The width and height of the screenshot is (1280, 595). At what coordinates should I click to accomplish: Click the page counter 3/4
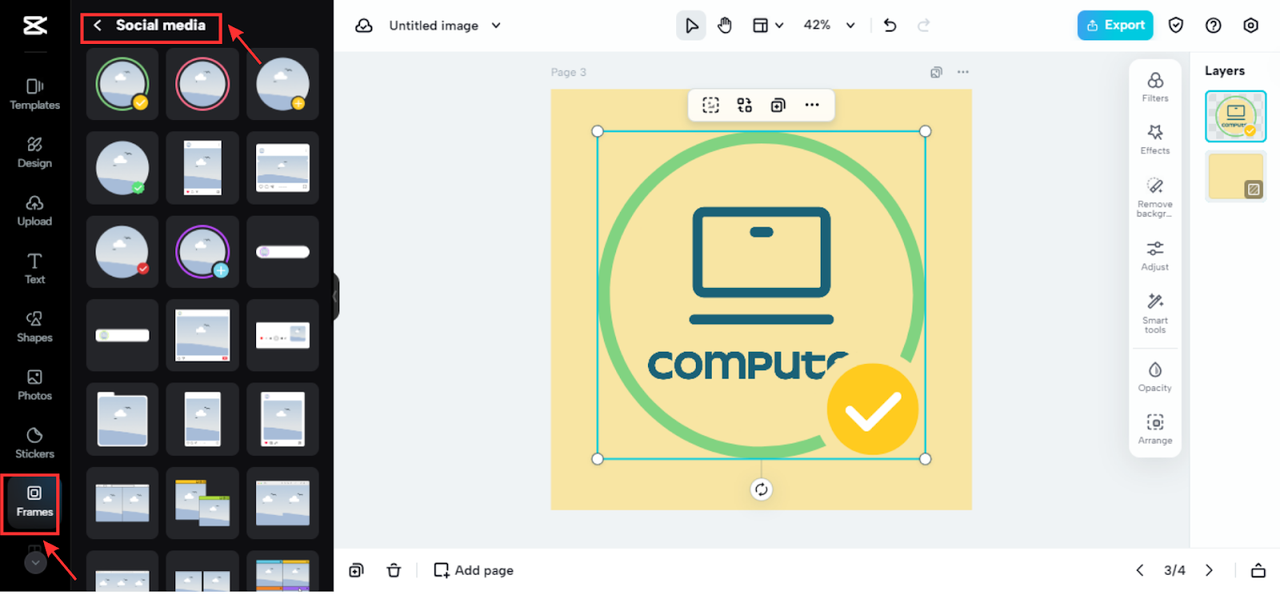click(x=1174, y=570)
